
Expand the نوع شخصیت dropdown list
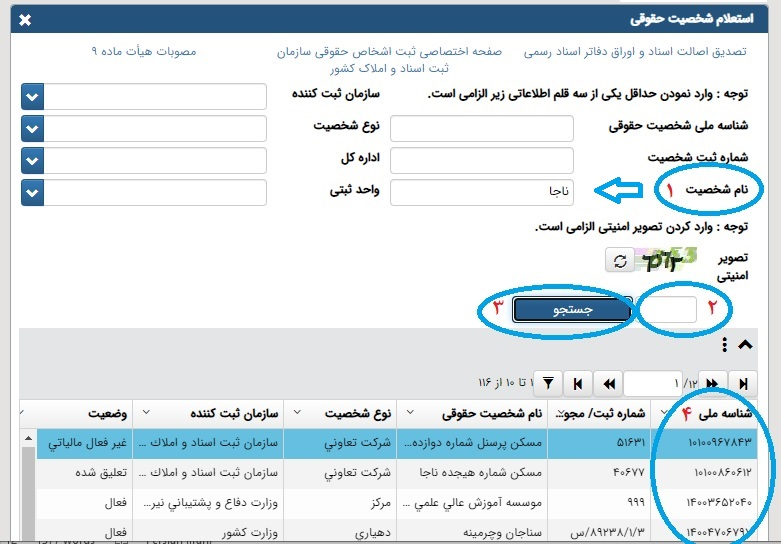(x=33, y=129)
